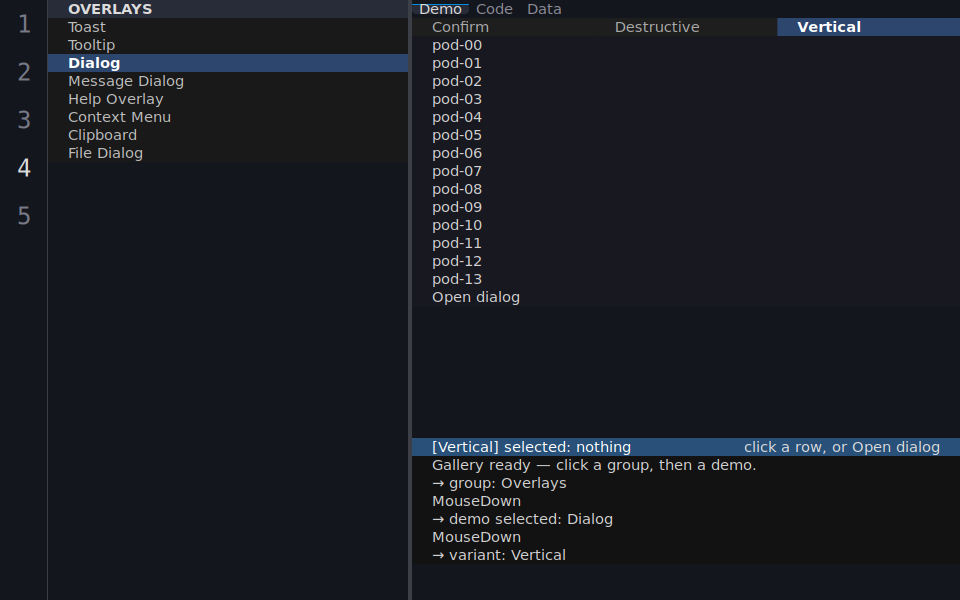Open the Data tab
Viewport: 960px width, 600px height.
click(x=544, y=9)
